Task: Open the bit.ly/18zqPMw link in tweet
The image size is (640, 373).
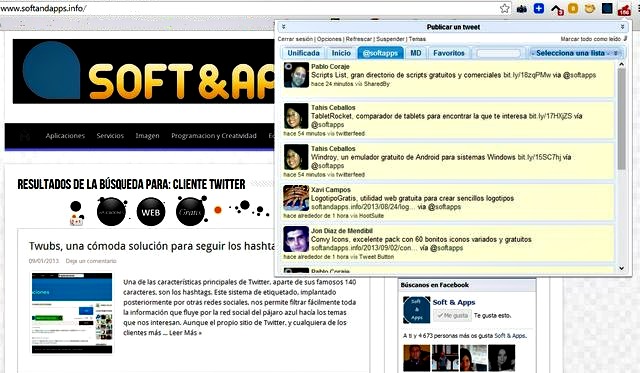Action: point(527,75)
